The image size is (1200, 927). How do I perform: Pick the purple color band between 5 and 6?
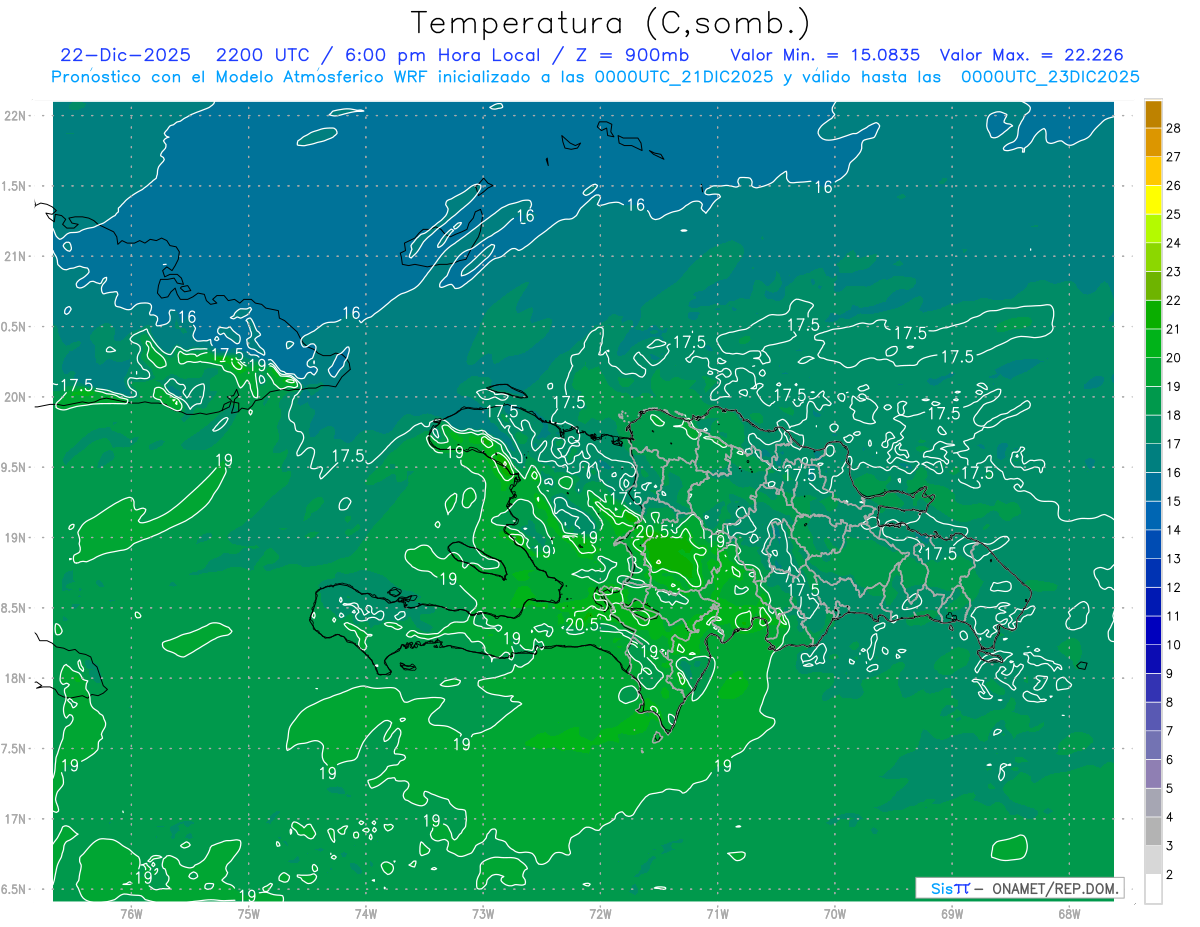click(1153, 774)
